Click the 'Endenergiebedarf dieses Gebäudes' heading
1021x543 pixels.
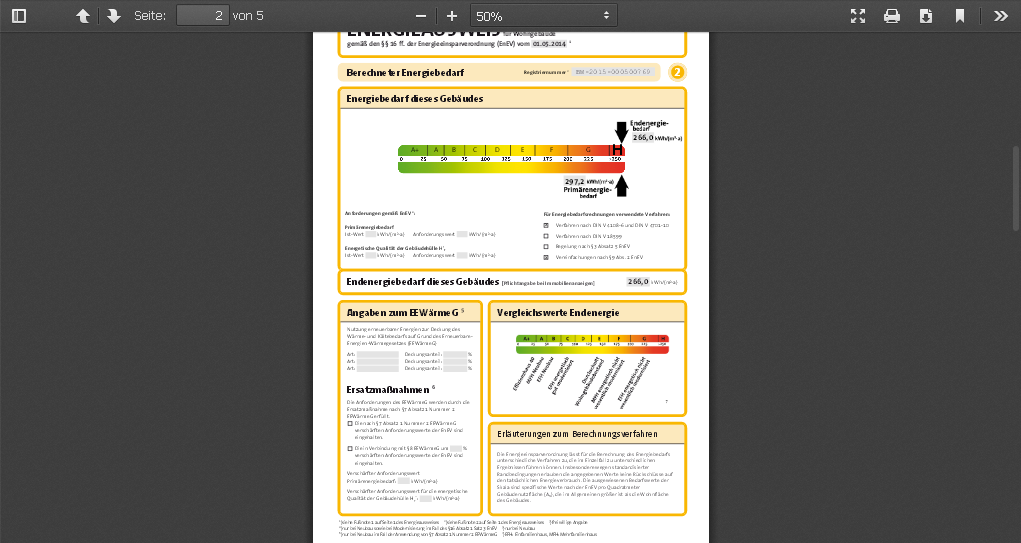(423, 282)
